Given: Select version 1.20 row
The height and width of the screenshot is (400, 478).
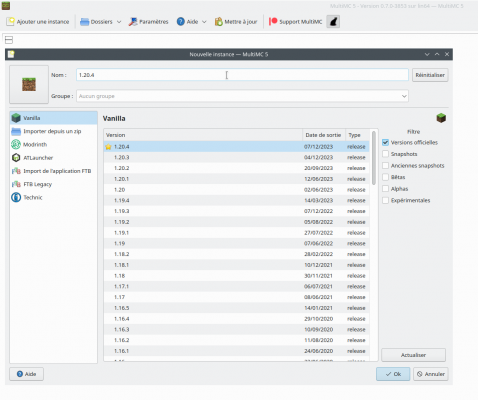Looking at the screenshot, I should (x=237, y=190).
